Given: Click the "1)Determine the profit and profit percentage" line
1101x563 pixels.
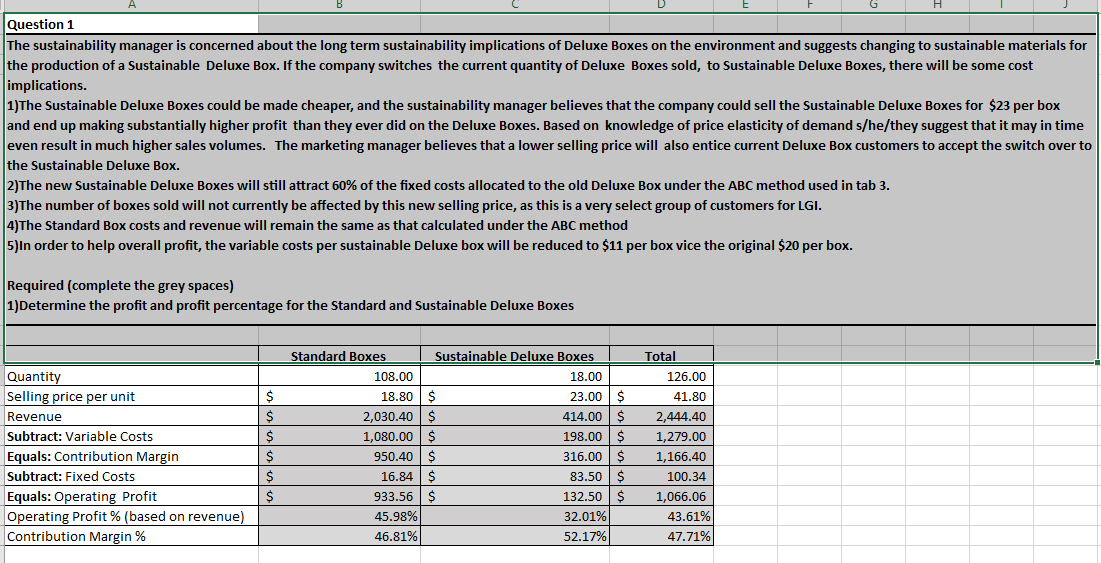Looking at the screenshot, I should pyautogui.click(x=290, y=305).
